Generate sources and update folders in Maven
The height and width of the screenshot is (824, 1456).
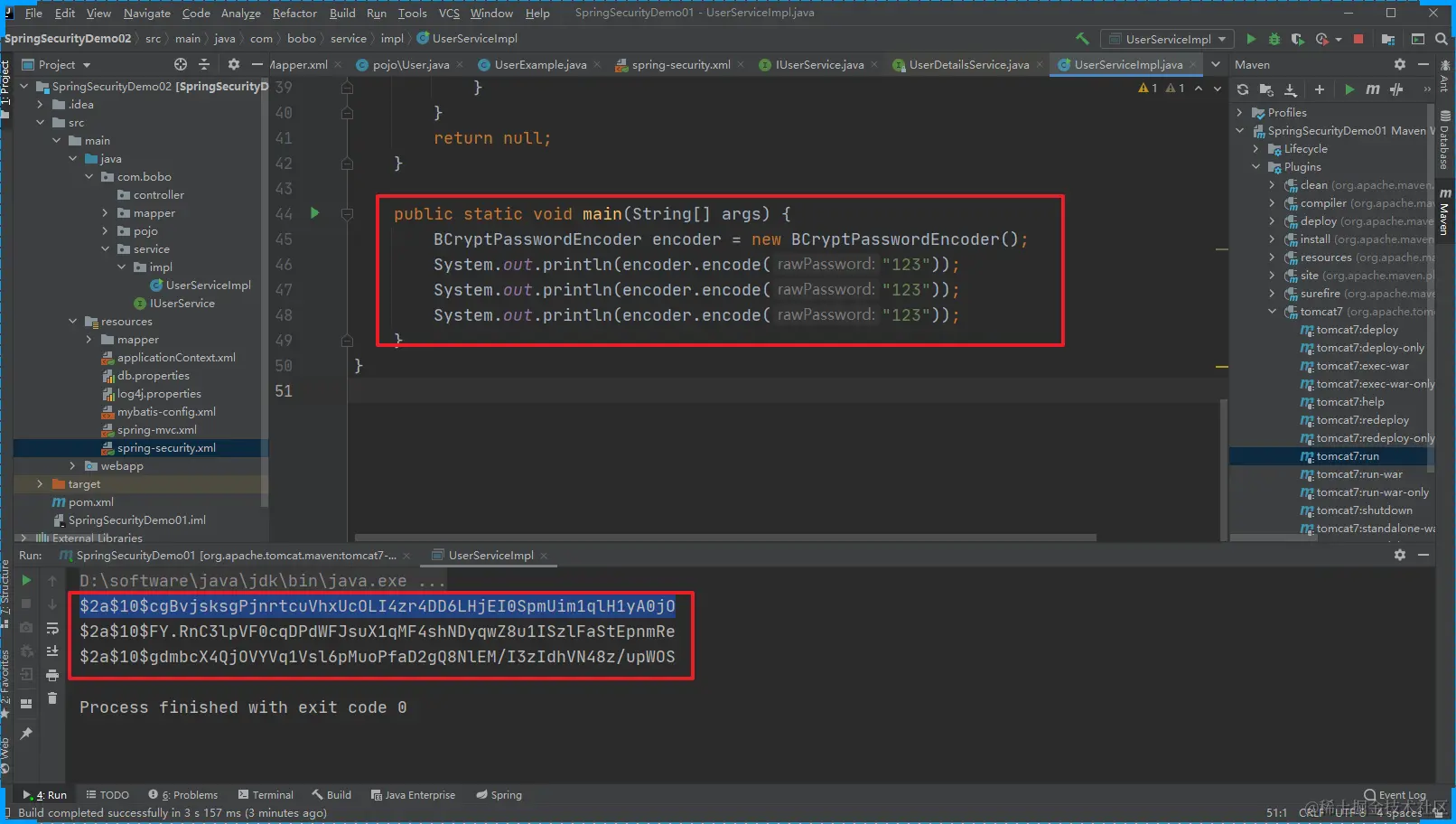1266,89
